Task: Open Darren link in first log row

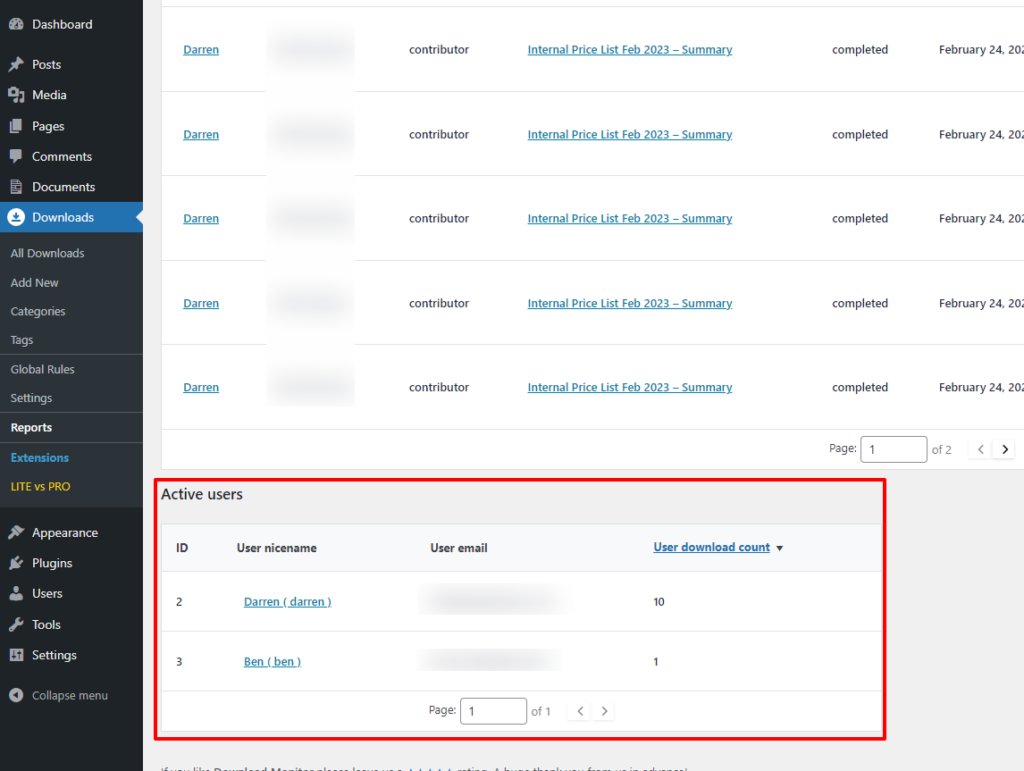Action: click(200, 50)
